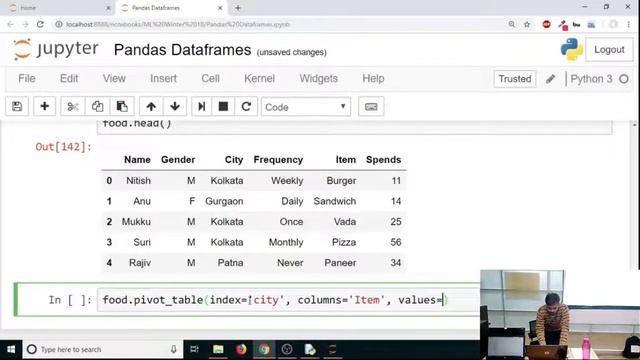This screenshot has height=360, width=640.
Task: Move the selected cell up
Action: 151,107
